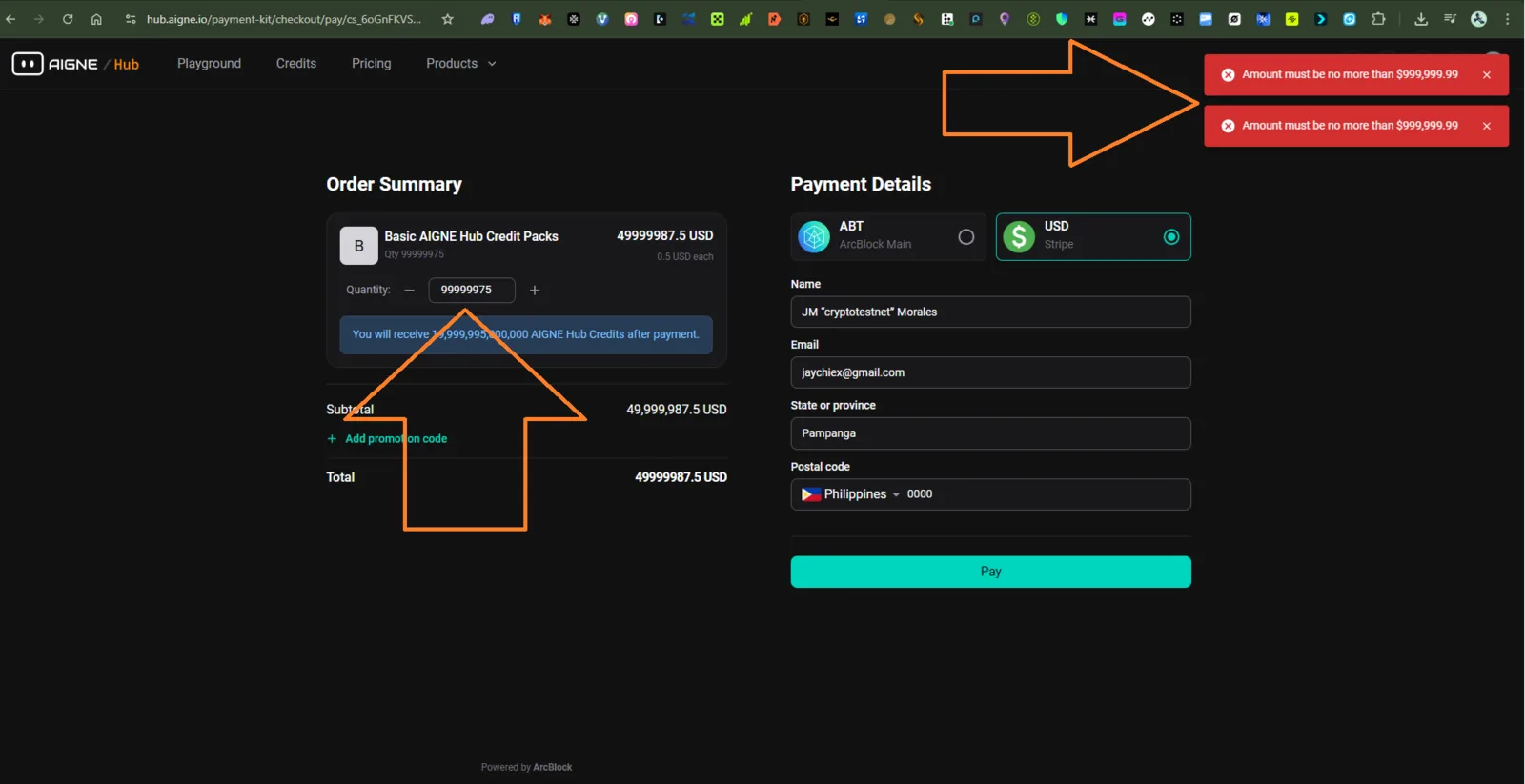Focus the browser address bar
Screen dimensions: 1525x784
(284, 19)
